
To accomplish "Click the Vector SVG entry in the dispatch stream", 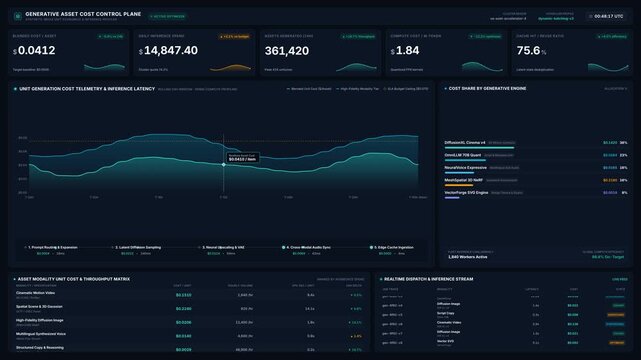I will pyautogui.click(x=445, y=341).
